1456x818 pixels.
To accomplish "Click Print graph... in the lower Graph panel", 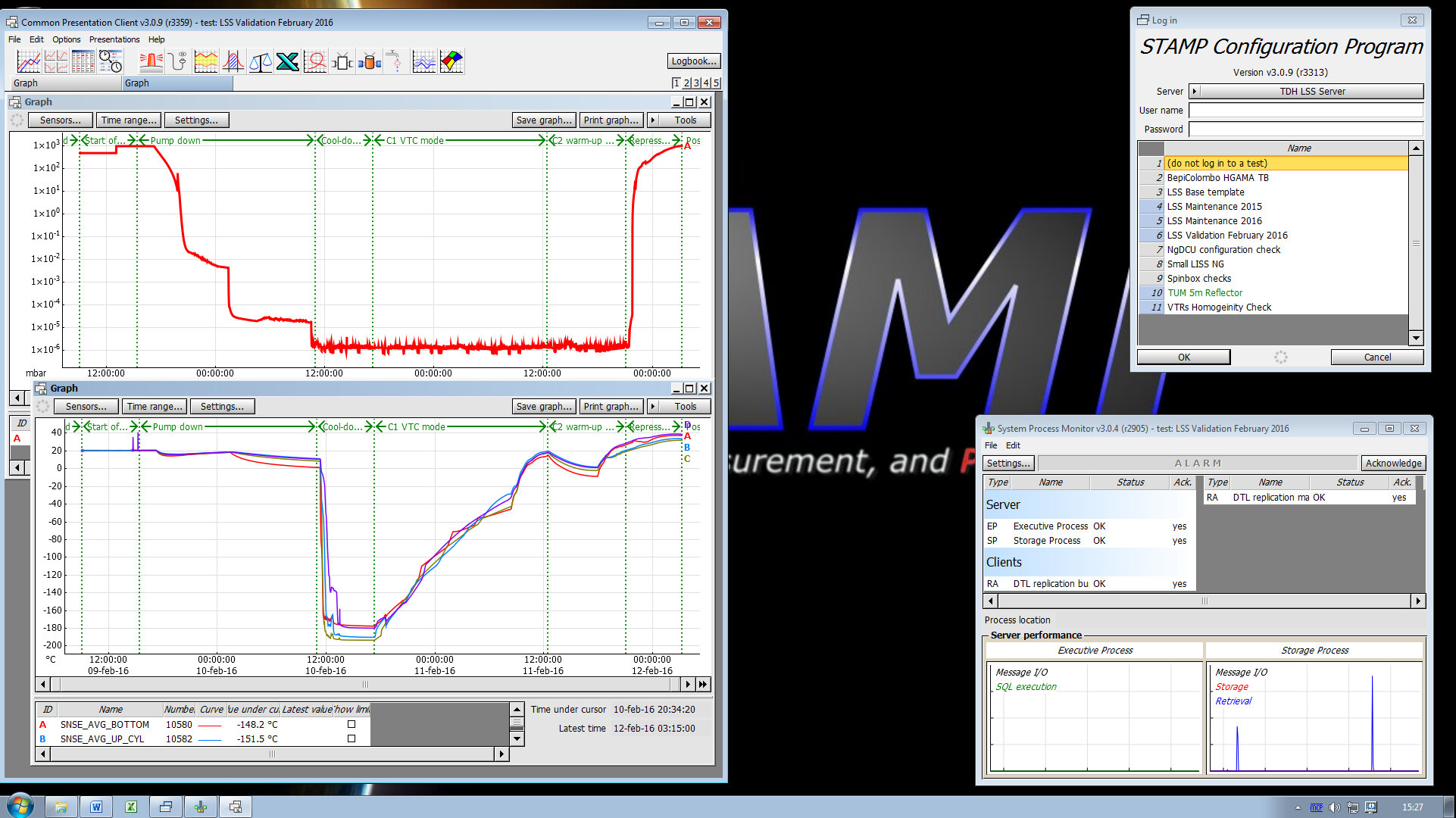I will (x=611, y=407).
